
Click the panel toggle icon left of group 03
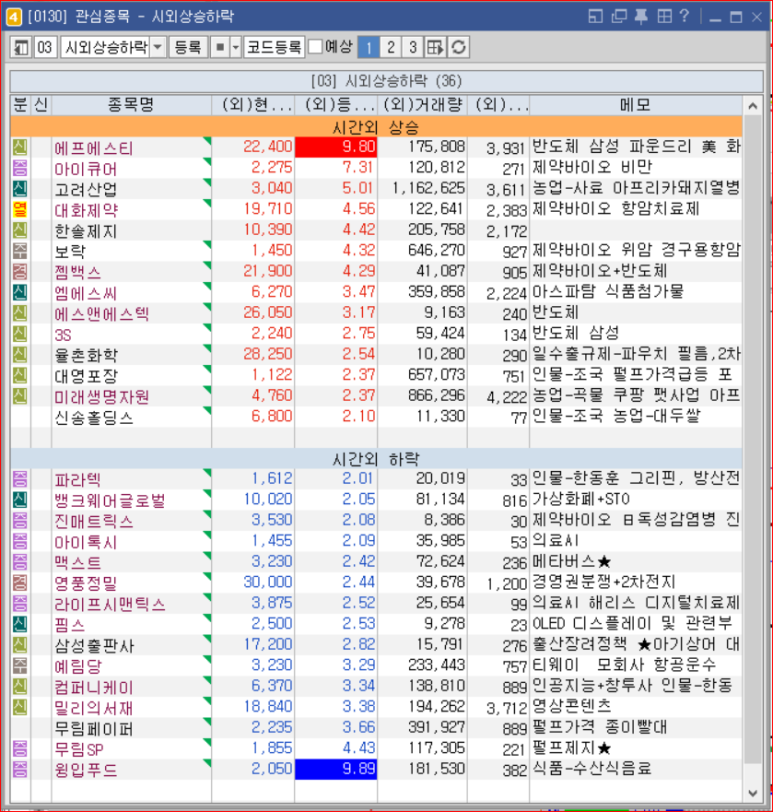pos(21,48)
